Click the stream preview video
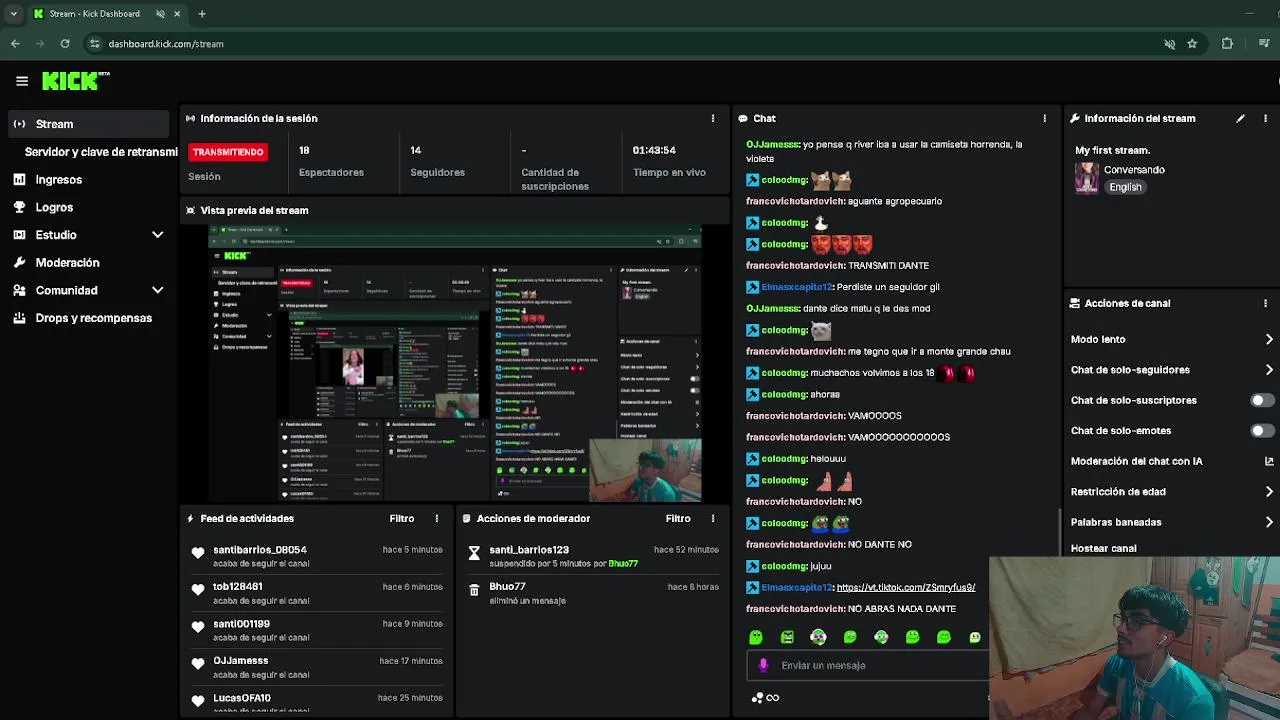Image resolution: width=1280 pixels, height=720 pixels. (455, 363)
